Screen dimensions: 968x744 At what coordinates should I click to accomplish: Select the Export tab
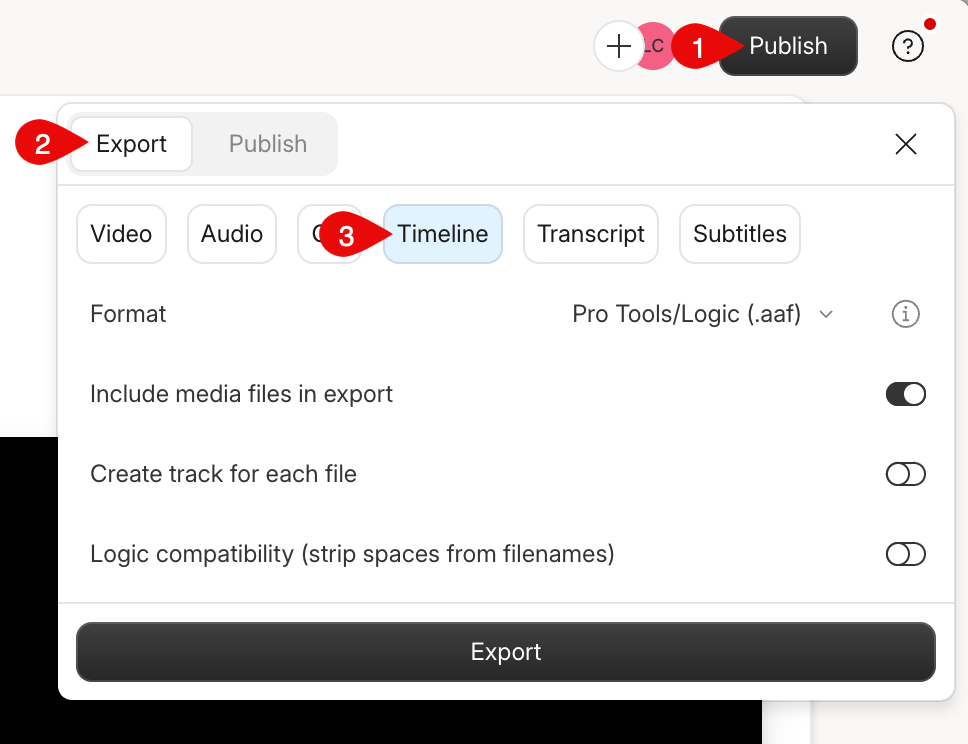pyautogui.click(x=131, y=144)
